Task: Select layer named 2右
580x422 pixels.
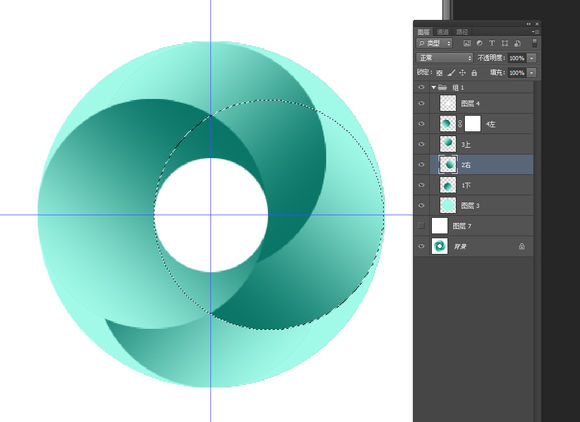Action: pyautogui.click(x=466, y=165)
